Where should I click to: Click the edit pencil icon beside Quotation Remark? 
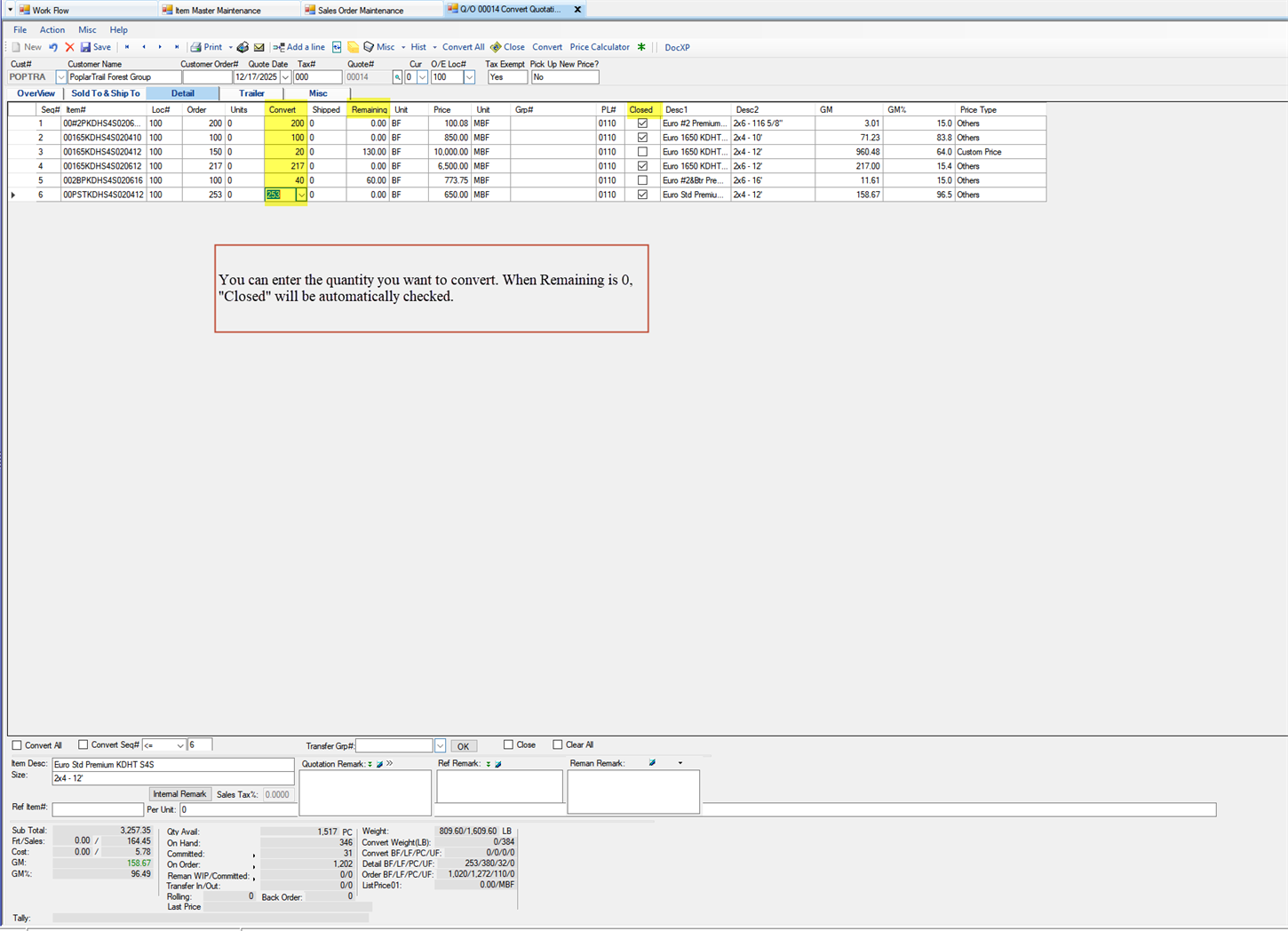(379, 763)
